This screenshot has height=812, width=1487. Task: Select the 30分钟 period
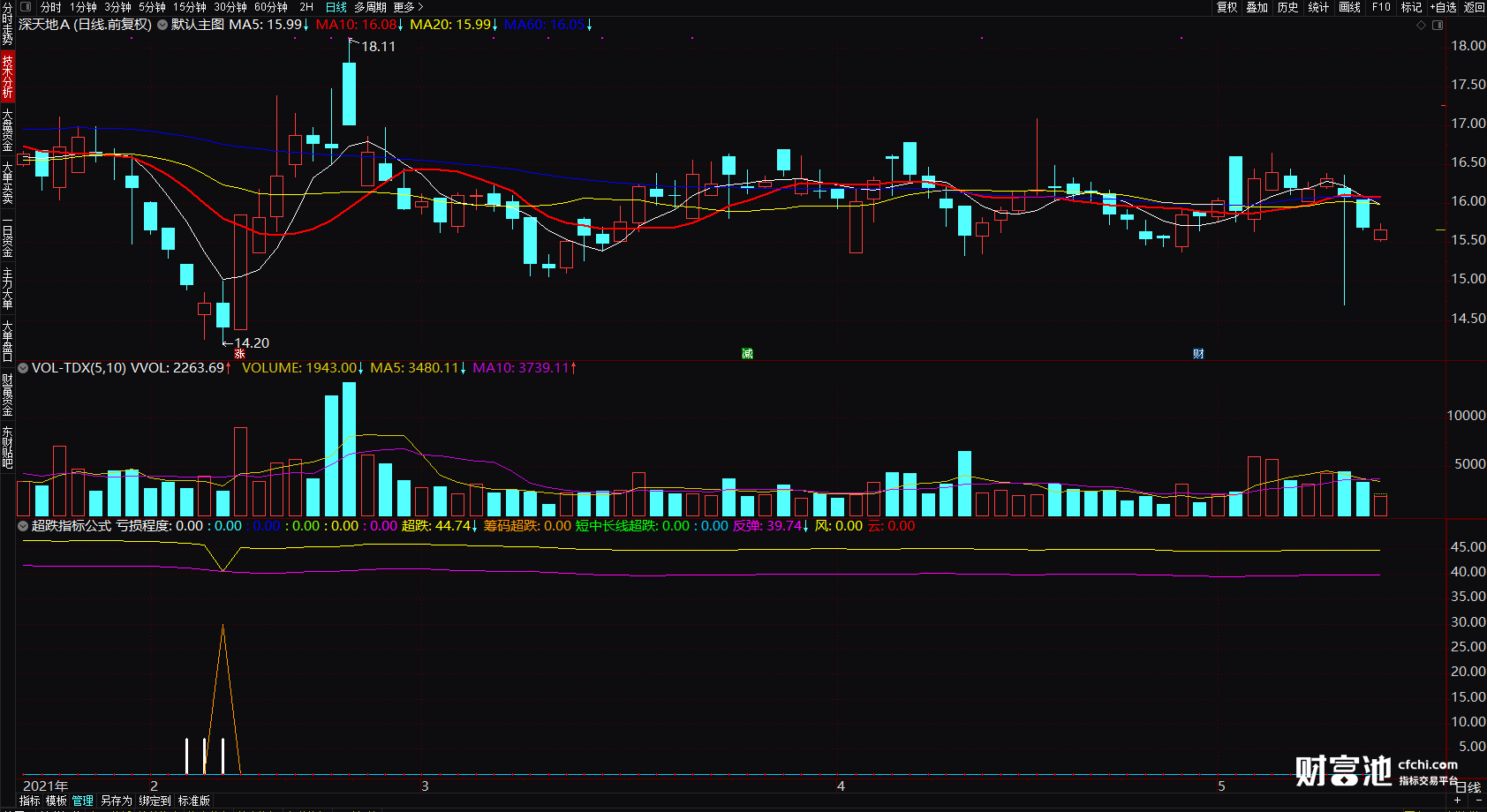[230, 7]
